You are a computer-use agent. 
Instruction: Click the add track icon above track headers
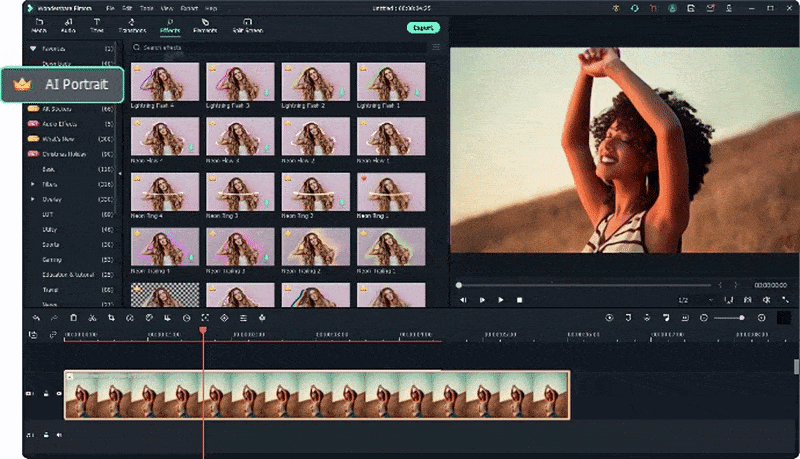34,335
